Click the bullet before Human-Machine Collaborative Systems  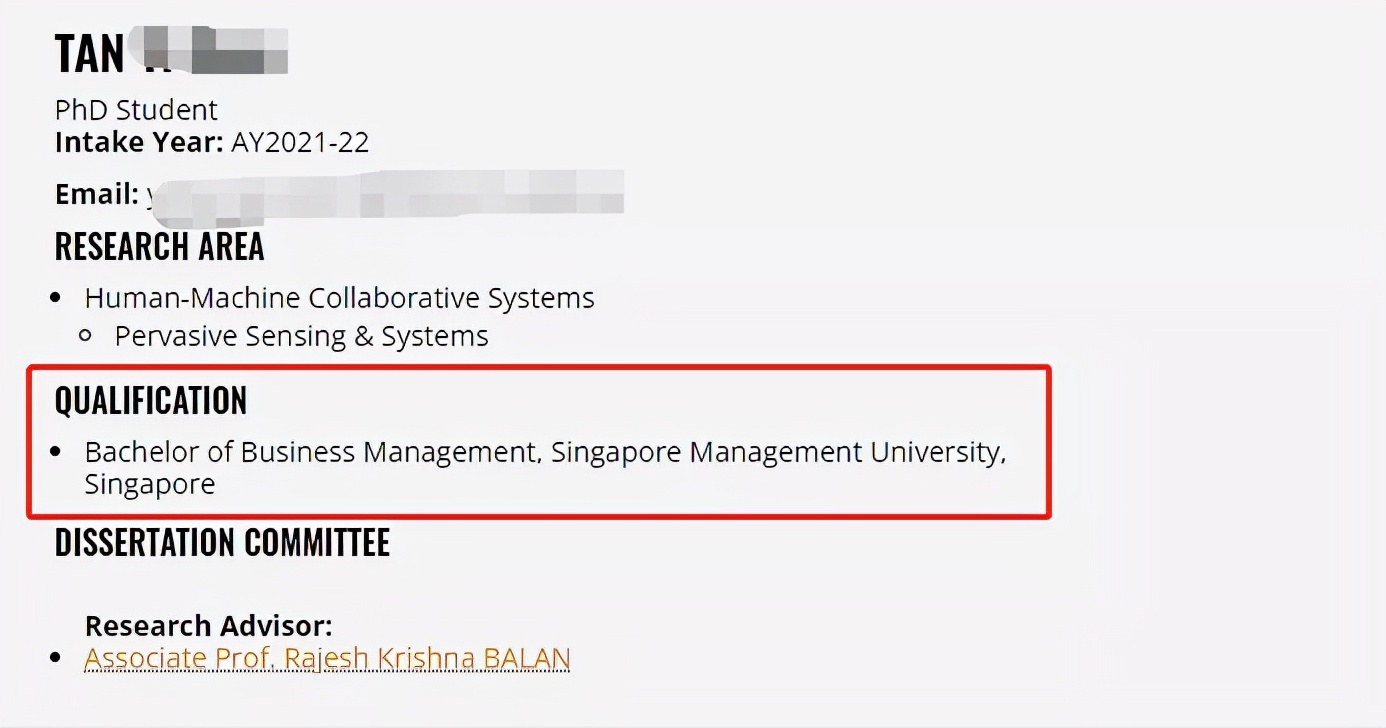pos(56,299)
